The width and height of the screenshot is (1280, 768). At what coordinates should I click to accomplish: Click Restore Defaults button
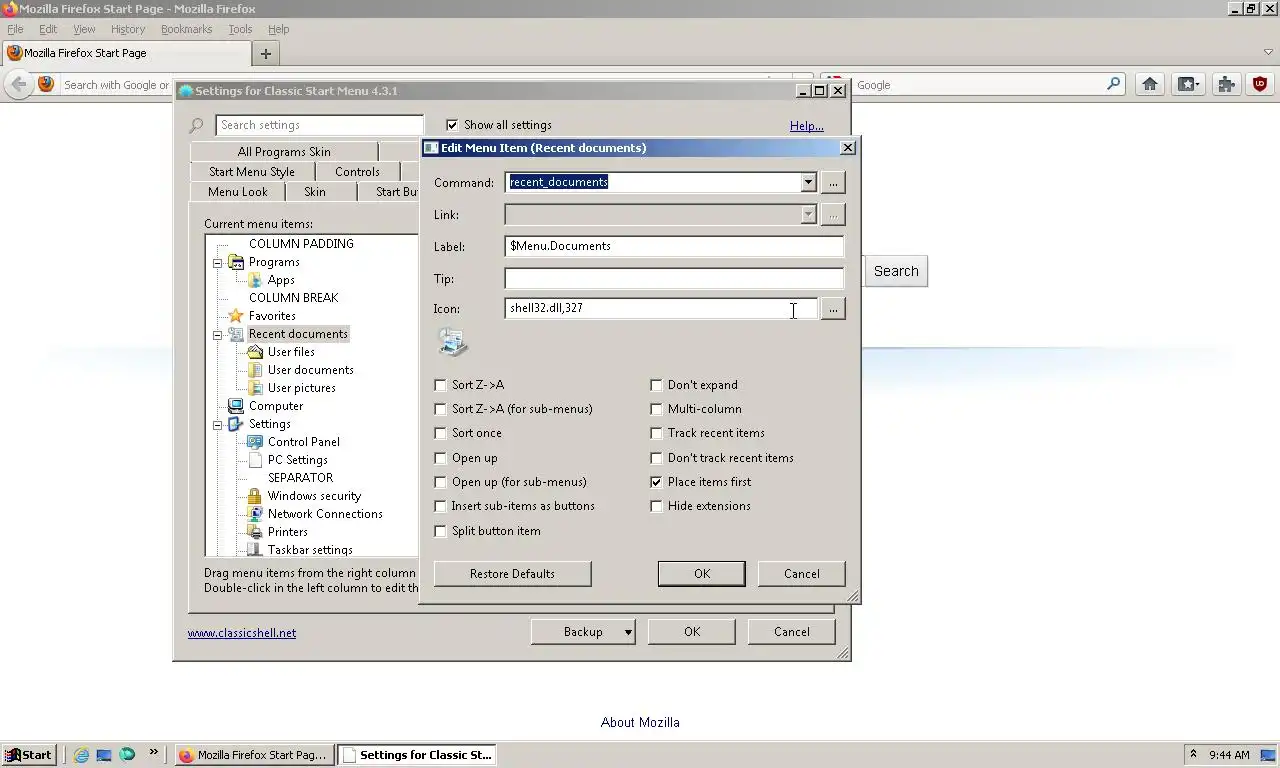pyautogui.click(x=512, y=574)
